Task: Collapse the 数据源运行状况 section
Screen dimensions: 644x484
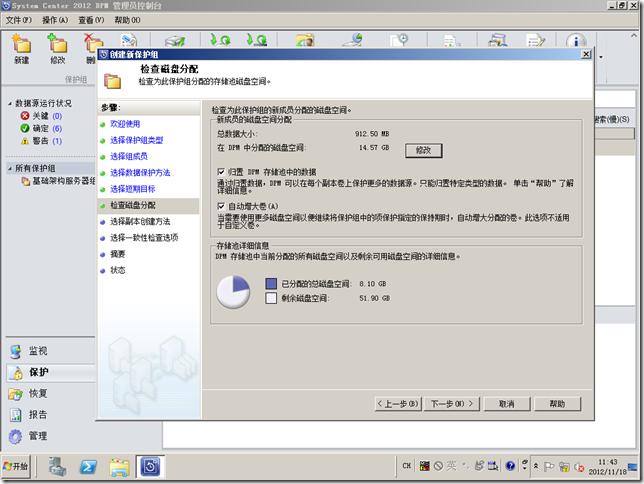Action: (x=10, y=103)
